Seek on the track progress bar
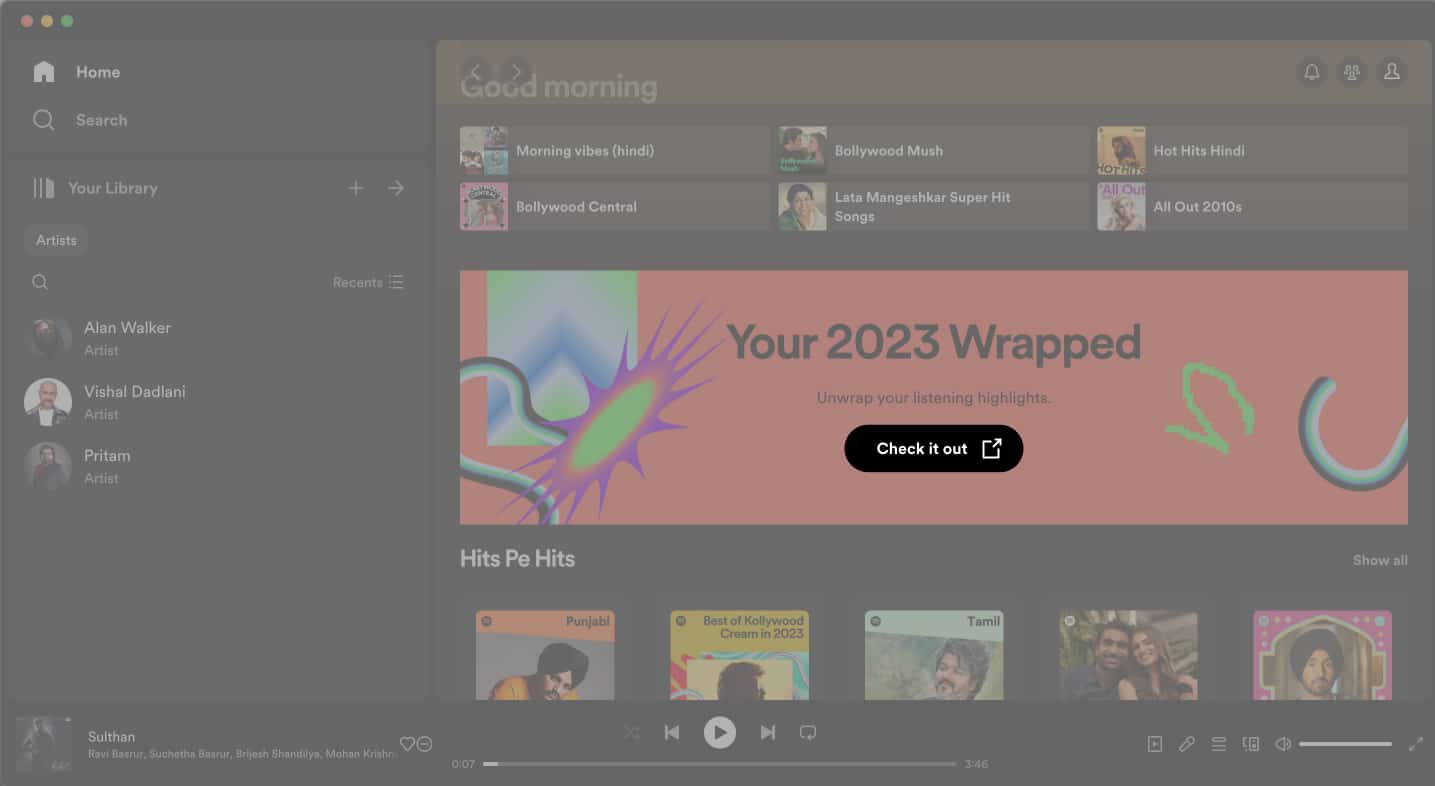 click(x=720, y=764)
